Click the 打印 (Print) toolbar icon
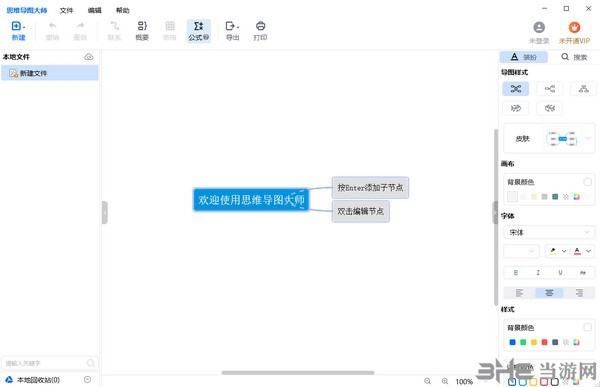 260,31
